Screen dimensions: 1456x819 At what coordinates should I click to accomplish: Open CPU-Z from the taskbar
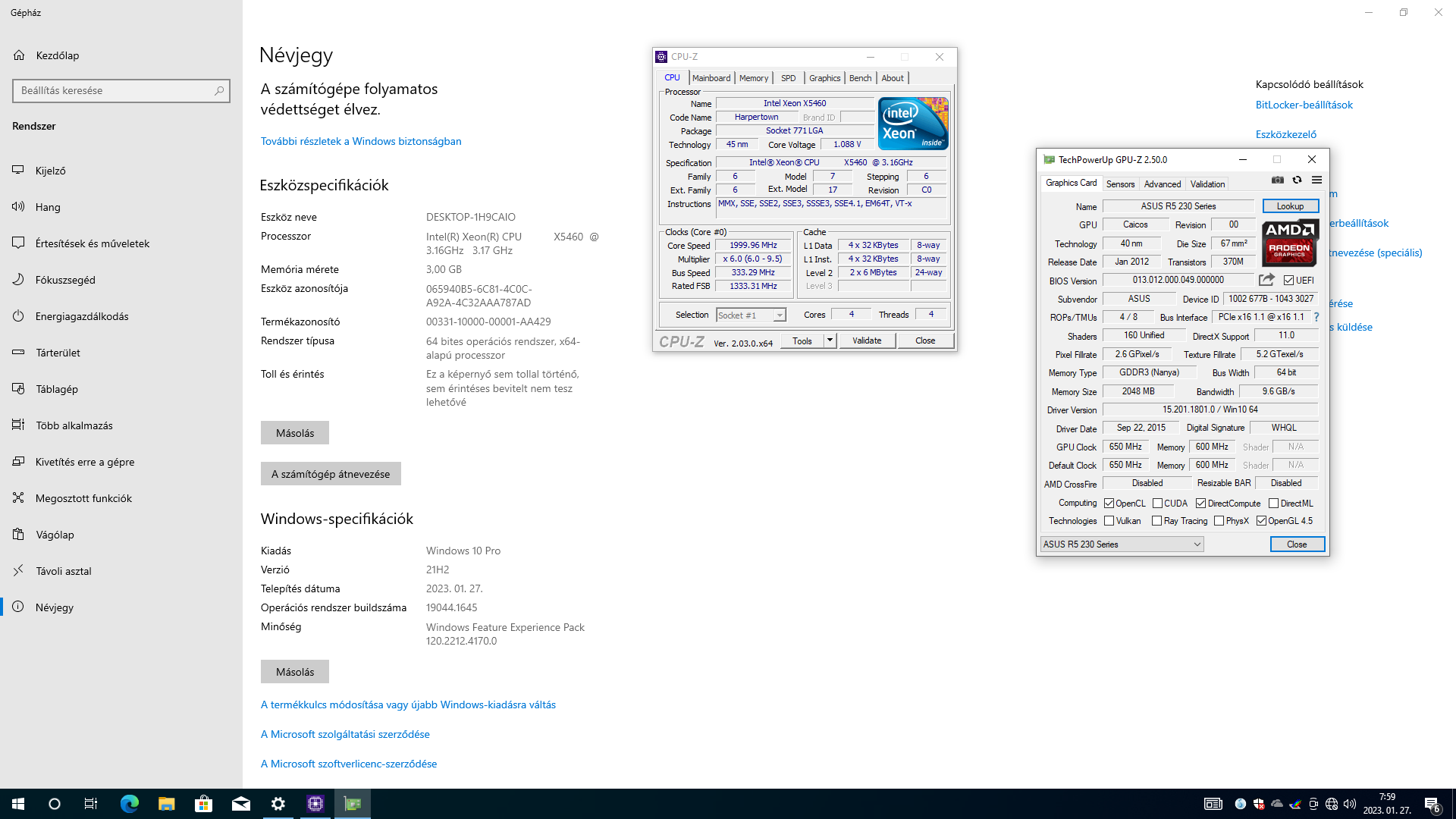pos(315,804)
